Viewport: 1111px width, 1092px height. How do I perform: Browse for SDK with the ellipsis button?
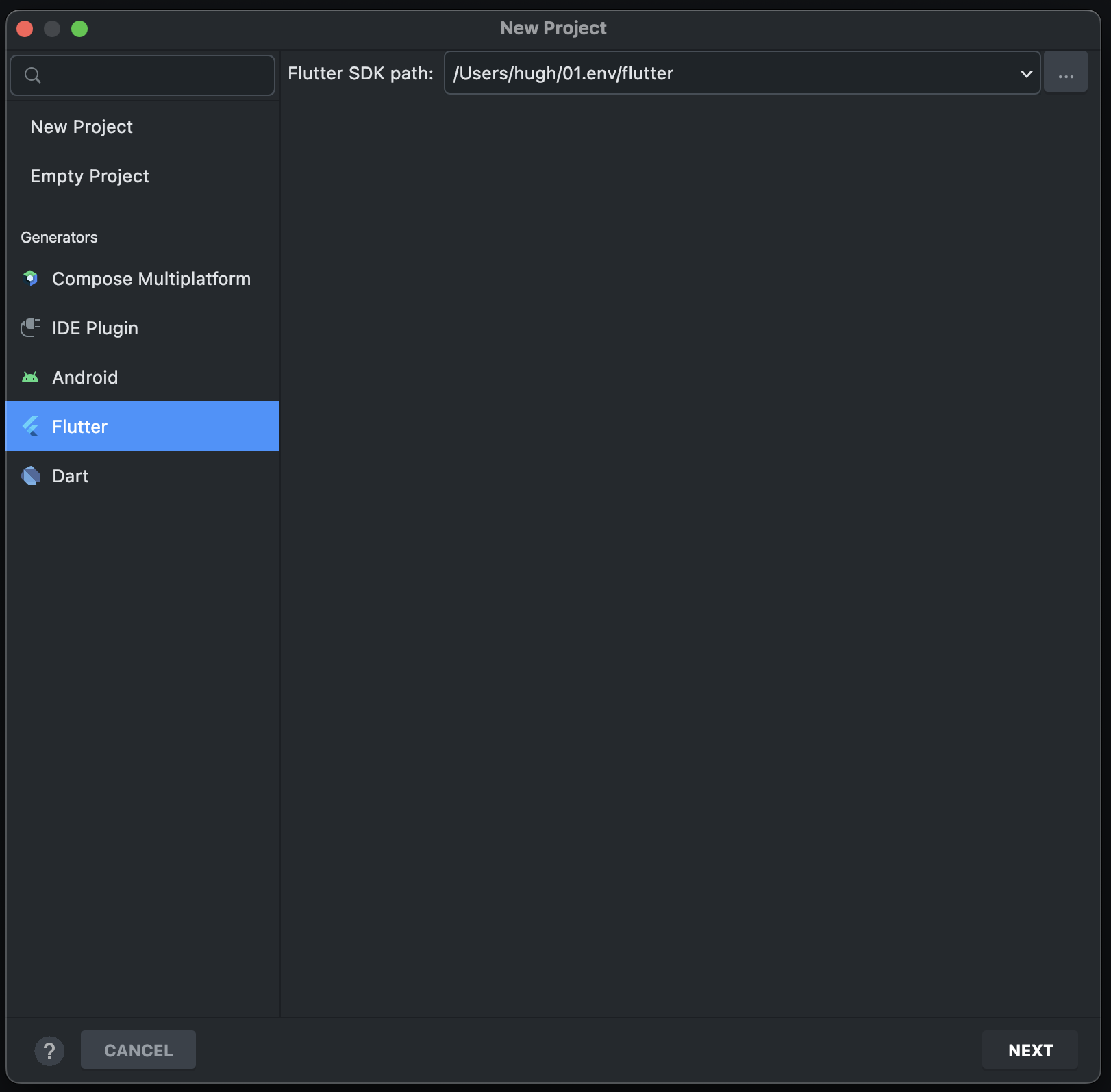(1066, 72)
